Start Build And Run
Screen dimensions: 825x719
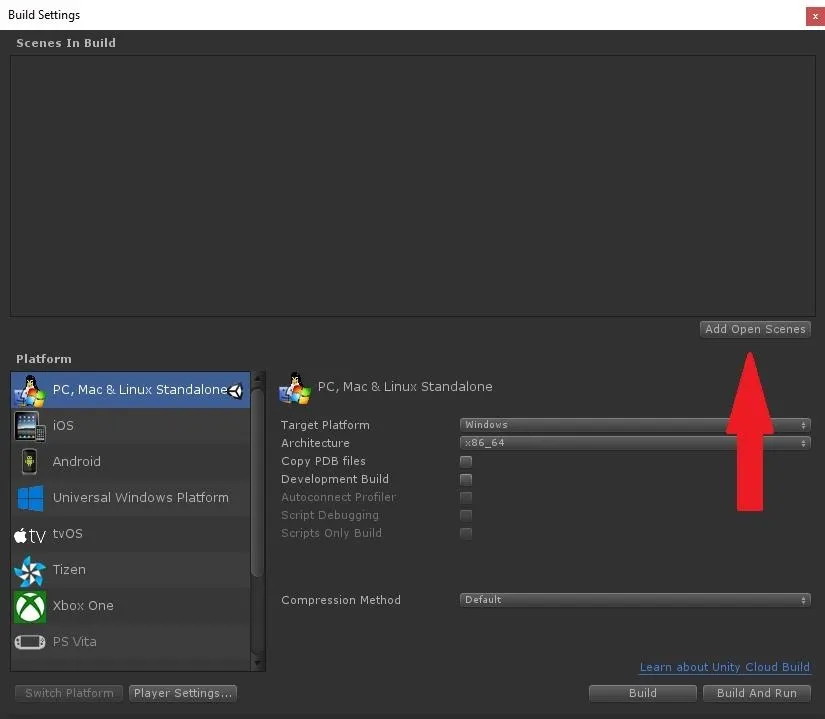[x=757, y=693]
